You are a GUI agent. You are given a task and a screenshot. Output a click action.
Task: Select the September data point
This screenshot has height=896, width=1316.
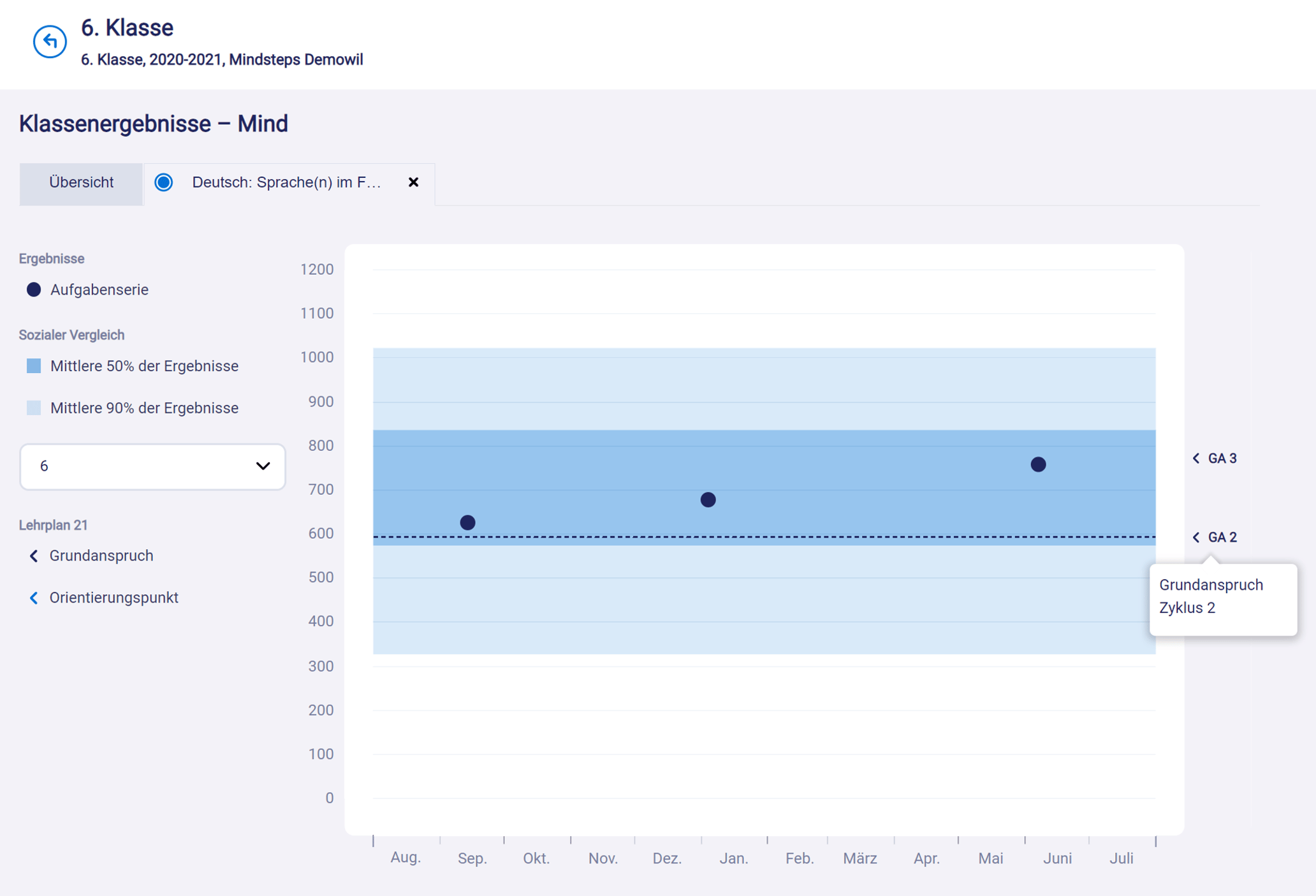tap(467, 523)
